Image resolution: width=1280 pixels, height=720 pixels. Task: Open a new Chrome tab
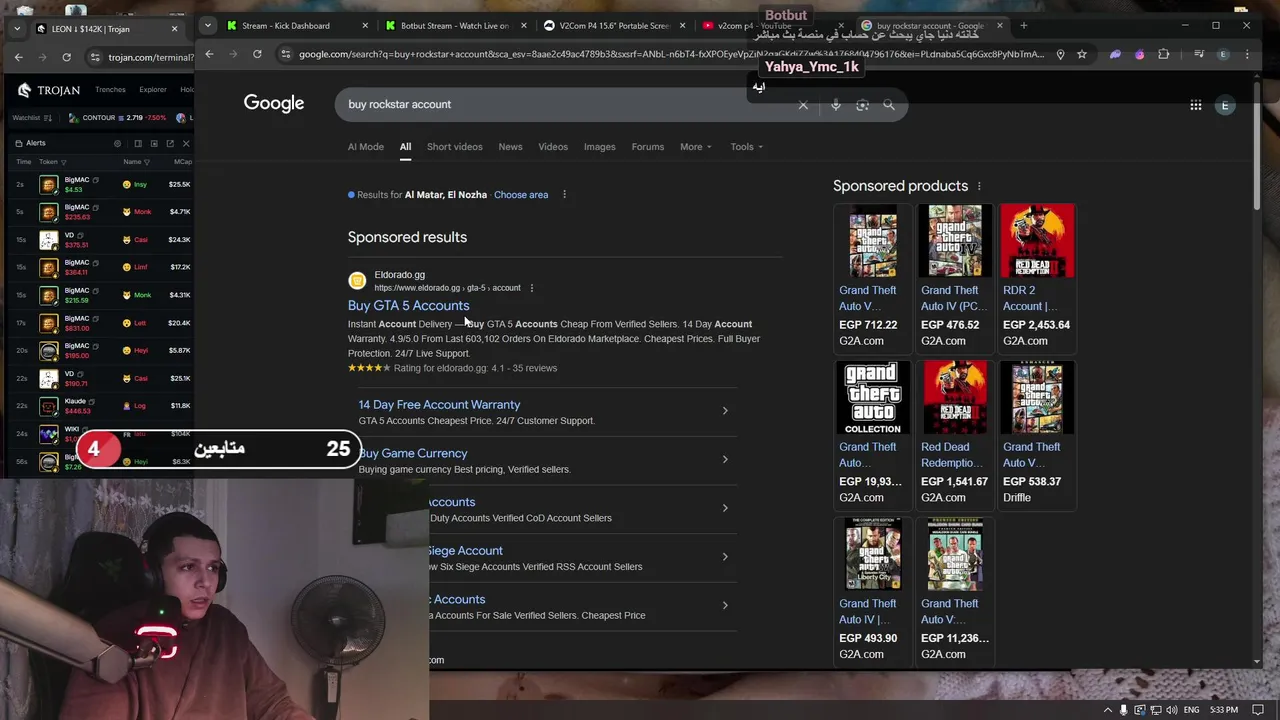click(x=1023, y=26)
